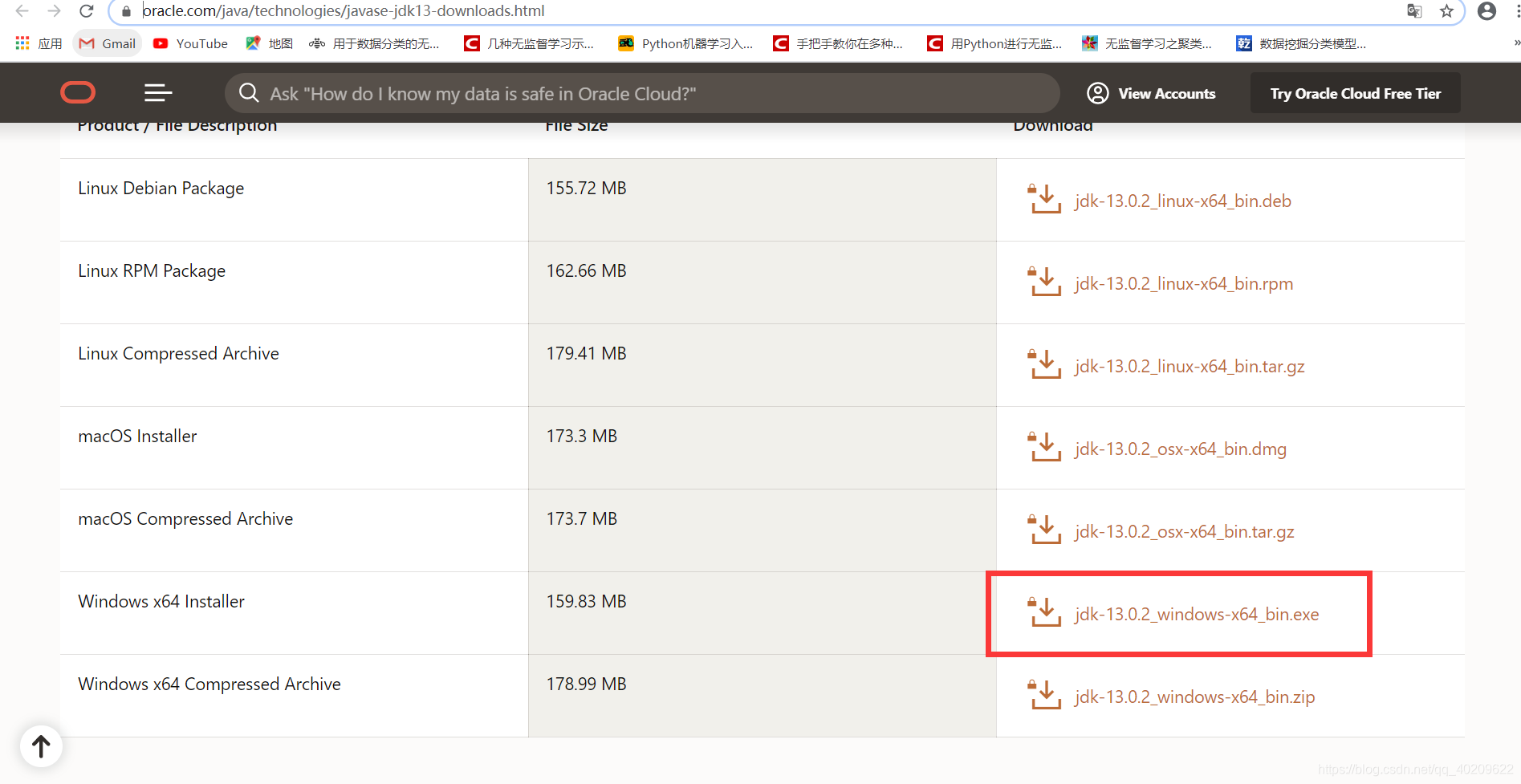
Task: Open the 手把手教你在多种... bookmark
Action: [x=838, y=43]
